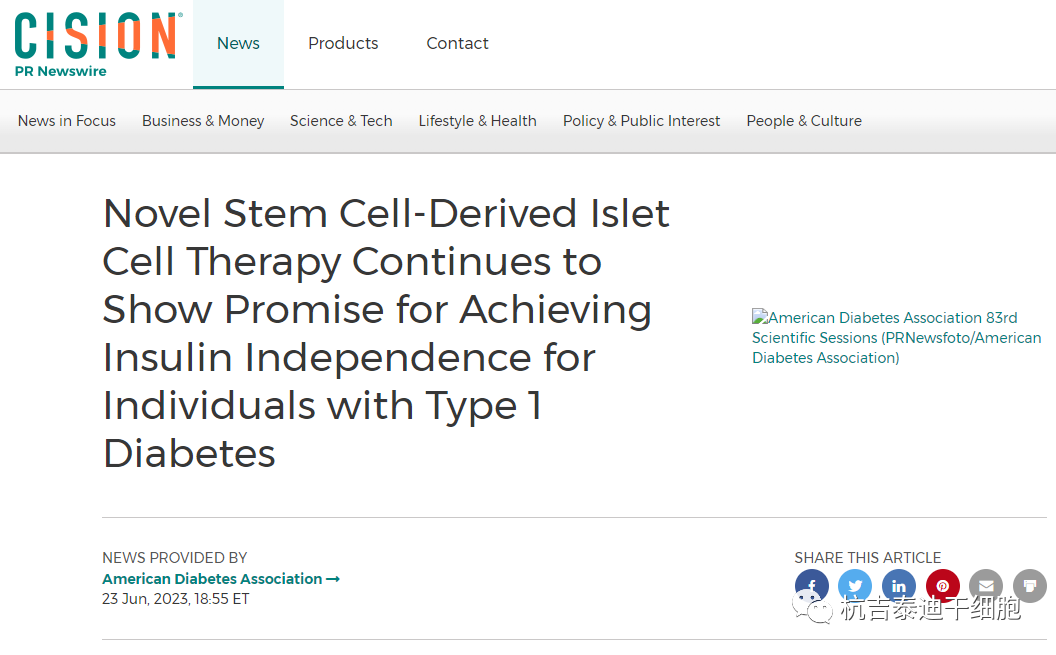Share the article on LinkedIn

tap(899, 586)
